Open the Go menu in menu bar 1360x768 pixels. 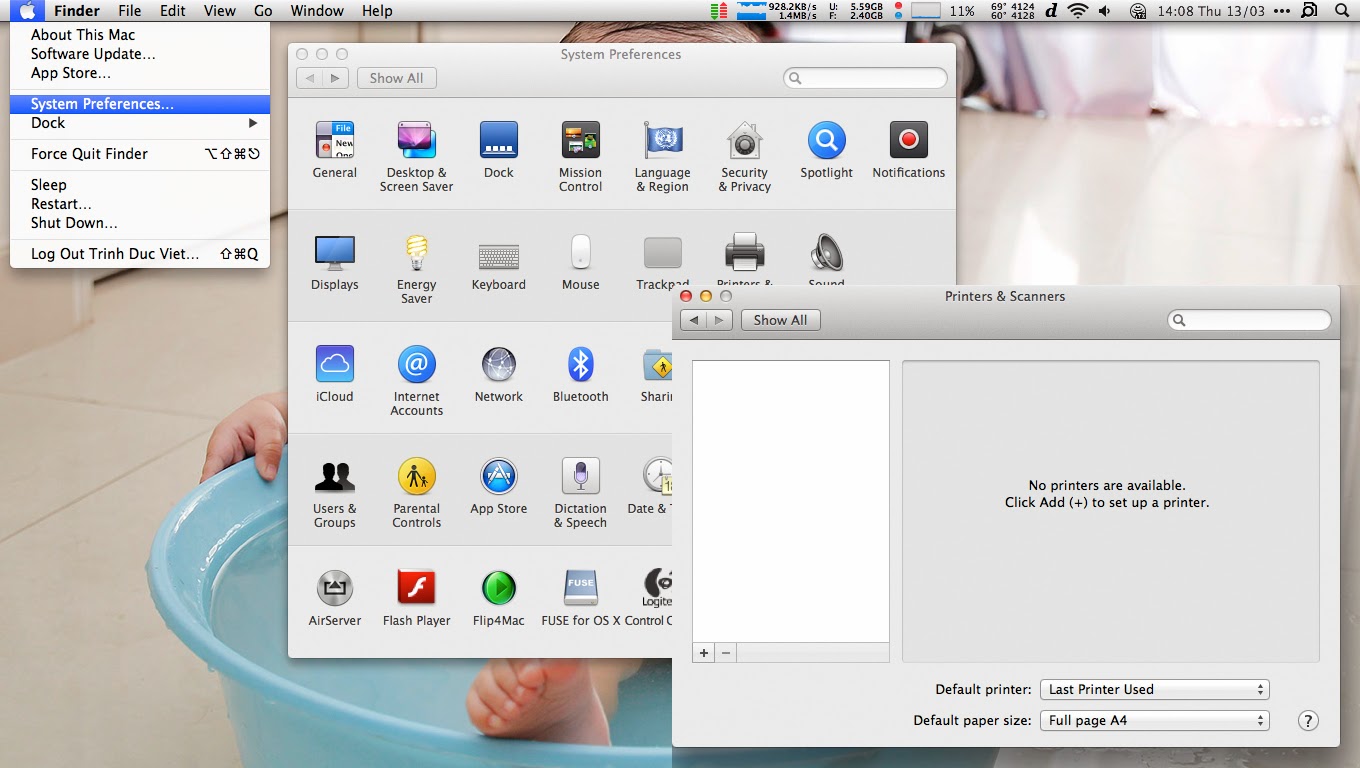click(x=263, y=11)
